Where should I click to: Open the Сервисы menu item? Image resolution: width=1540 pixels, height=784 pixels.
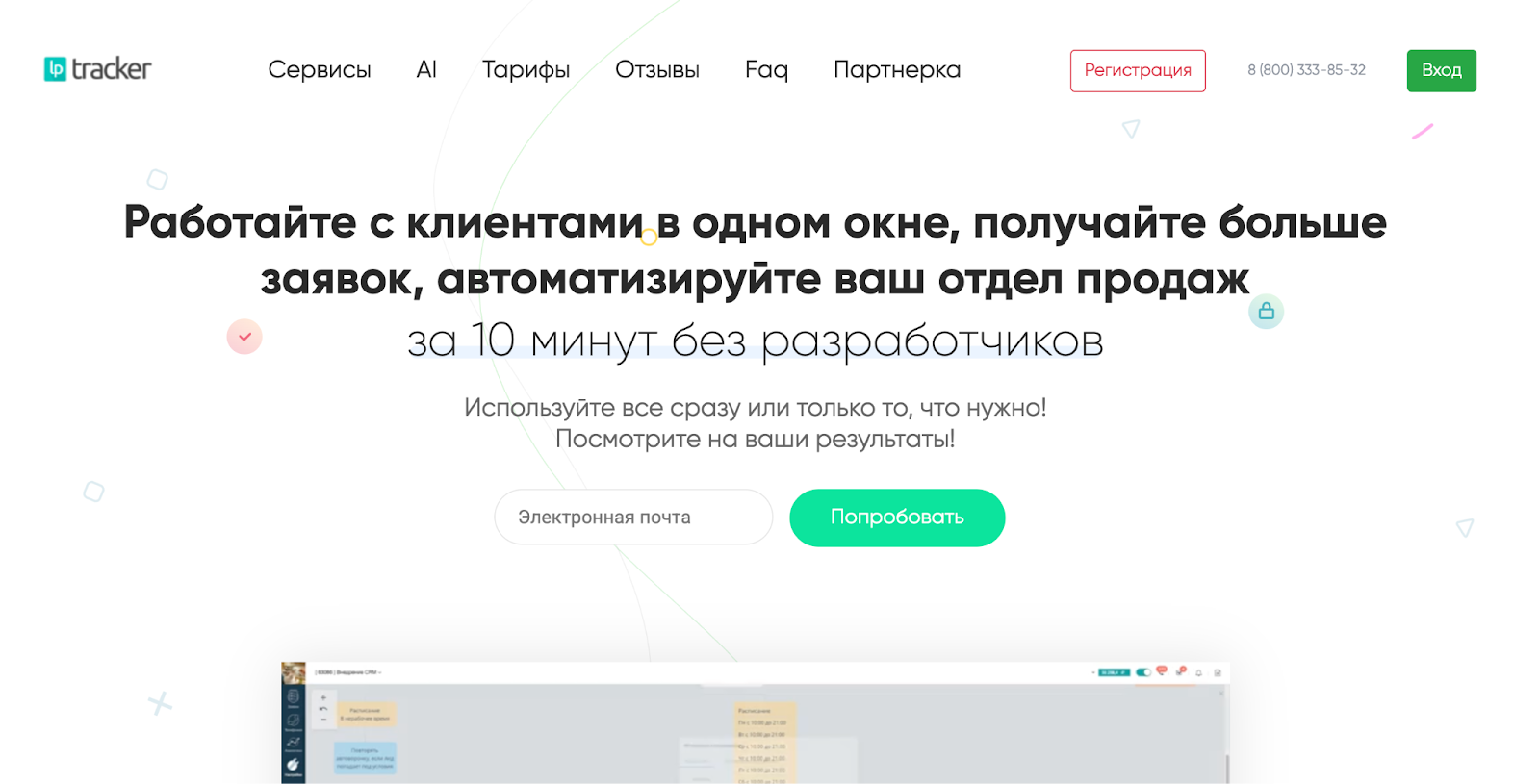tap(320, 70)
